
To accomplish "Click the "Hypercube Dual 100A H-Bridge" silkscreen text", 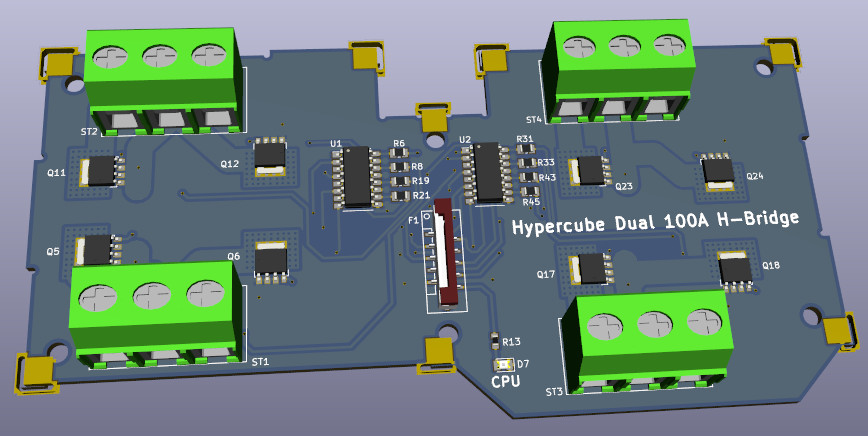I will click(655, 221).
